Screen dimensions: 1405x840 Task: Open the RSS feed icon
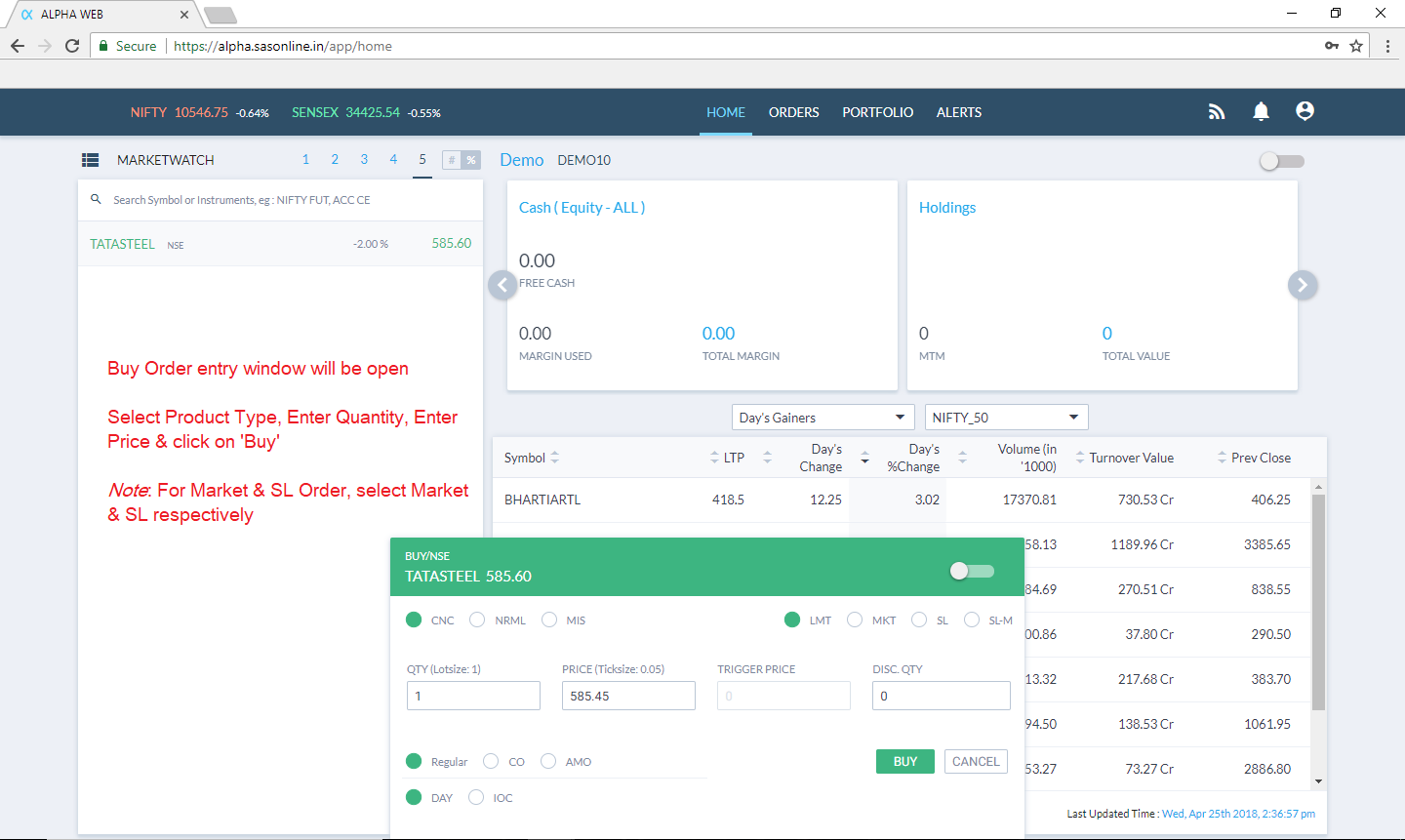click(x=1216, y=112)
